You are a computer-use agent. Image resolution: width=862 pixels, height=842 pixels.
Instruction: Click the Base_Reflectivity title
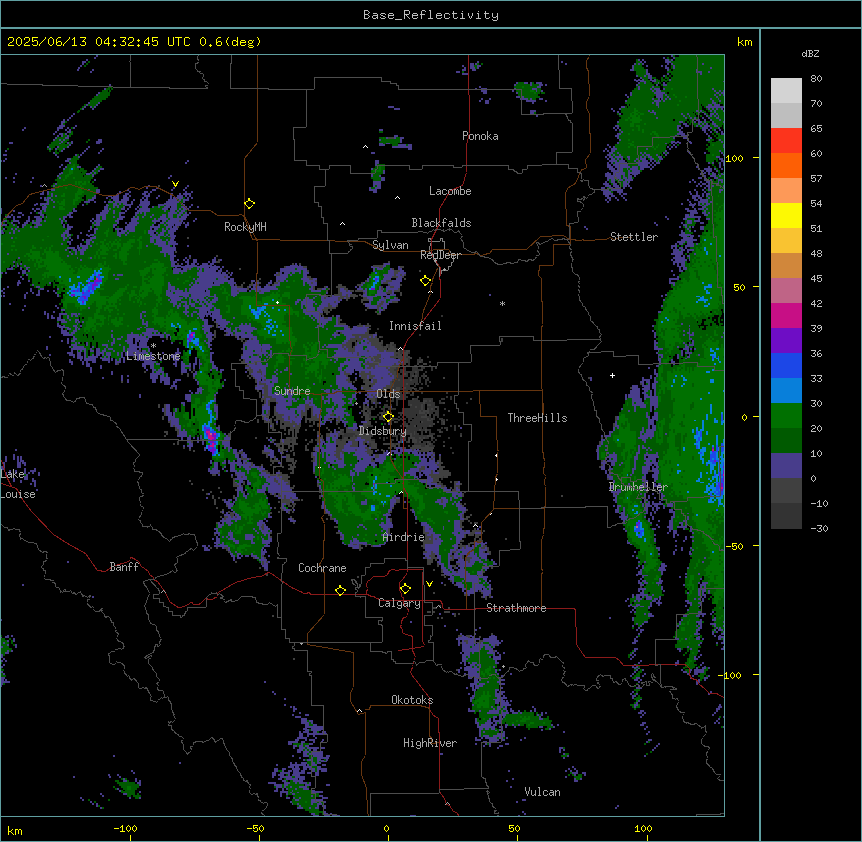click(x=431, y=15)
